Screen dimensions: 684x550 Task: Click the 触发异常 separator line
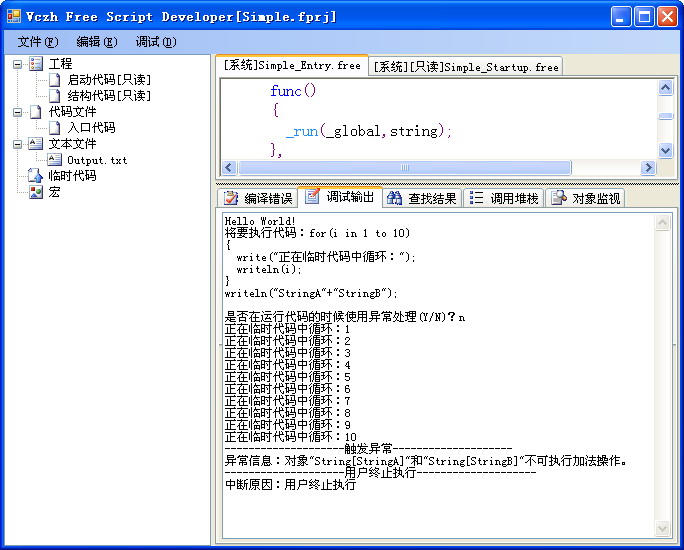pyautogui.click(x=368, y=448)
